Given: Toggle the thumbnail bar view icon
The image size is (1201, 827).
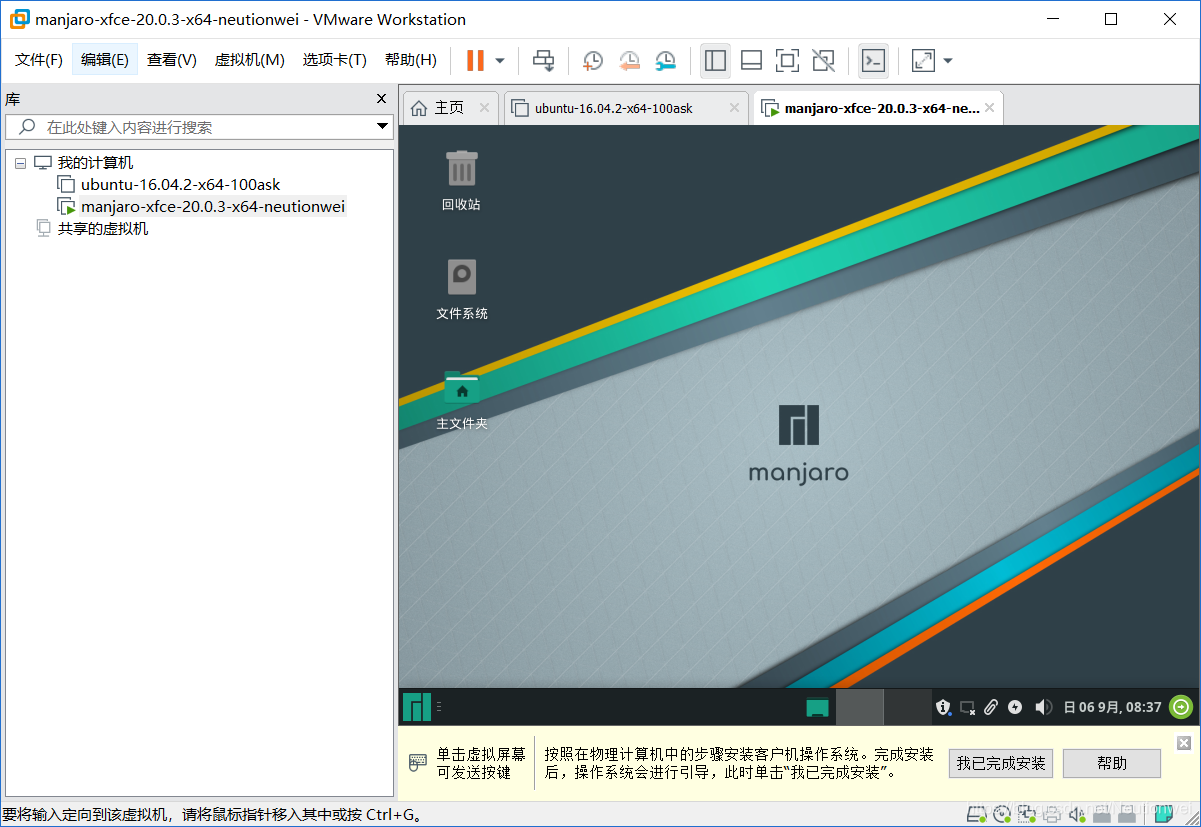Looking at the screenshot, I should 751,61.
